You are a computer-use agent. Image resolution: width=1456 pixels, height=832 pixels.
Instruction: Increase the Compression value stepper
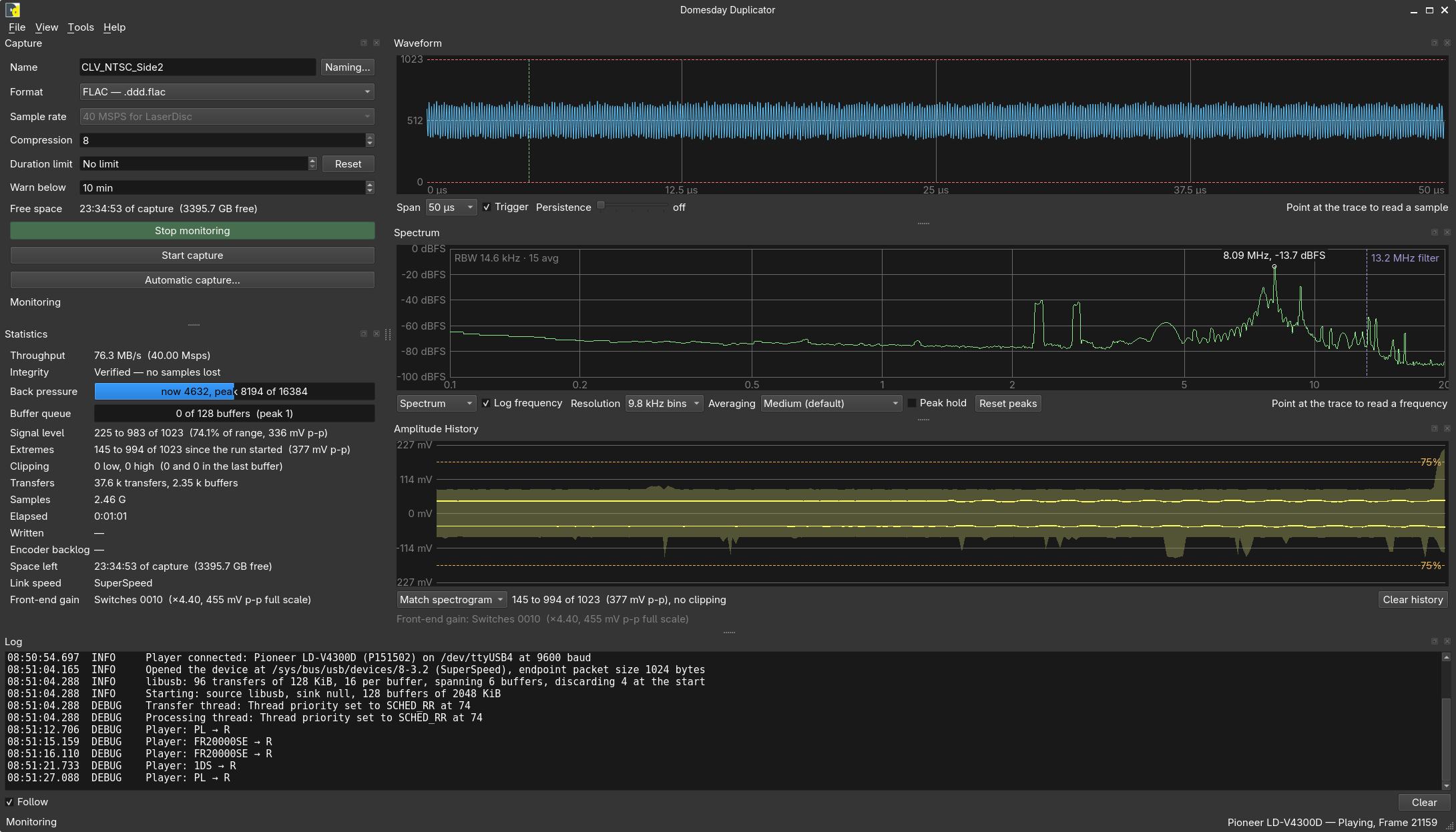coord(370,137)
